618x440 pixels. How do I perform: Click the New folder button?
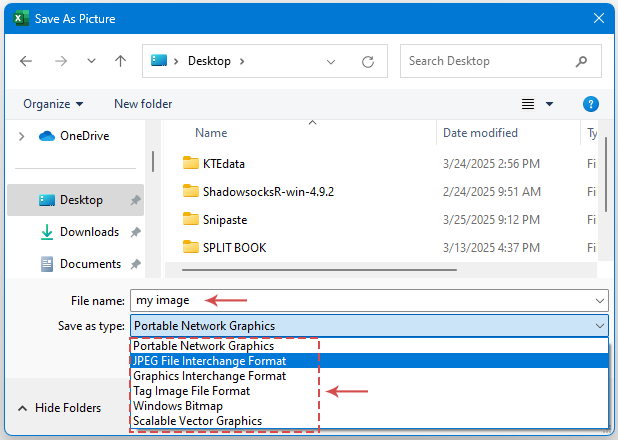[143, 104]
